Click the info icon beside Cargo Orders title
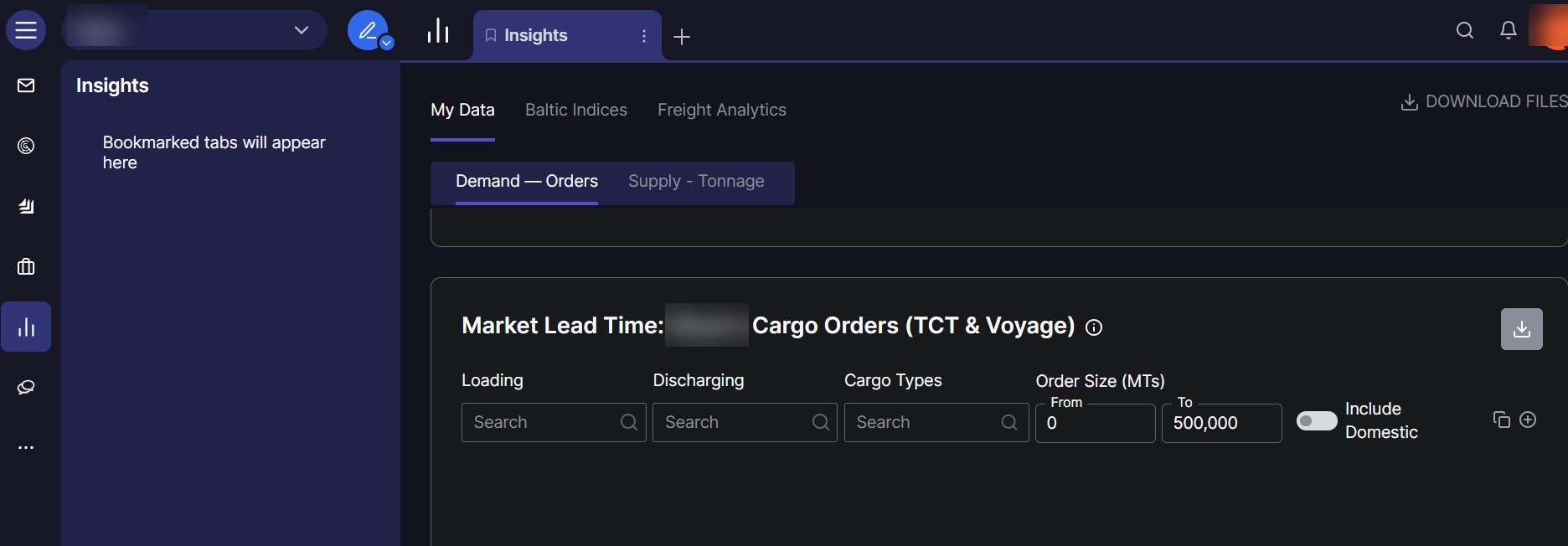This screenshot has height=546, width=1568. pyautogui.click(x=1094, y=327)
